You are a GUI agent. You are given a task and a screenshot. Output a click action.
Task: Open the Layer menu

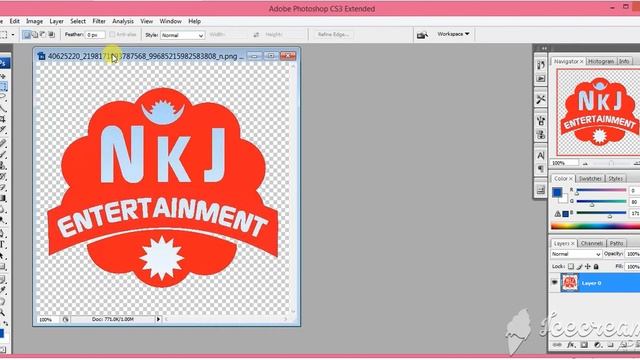(x=56, y=21)
